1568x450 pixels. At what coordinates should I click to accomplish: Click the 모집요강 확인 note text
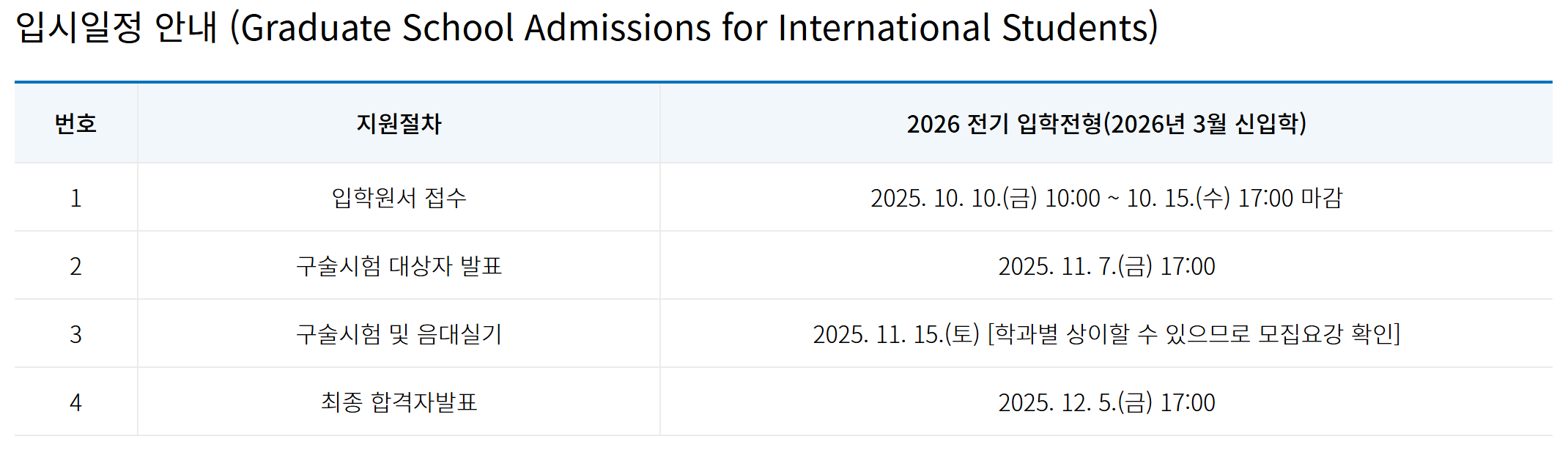coord(1325,334)
